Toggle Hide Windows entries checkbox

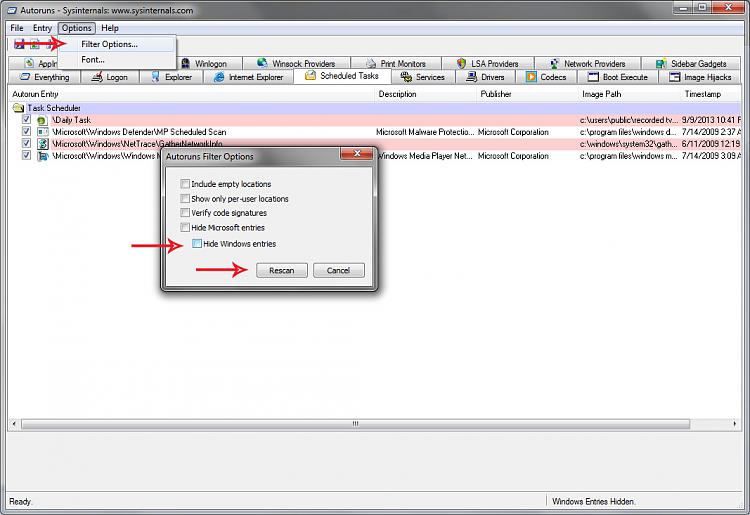[x=197, y=244]
